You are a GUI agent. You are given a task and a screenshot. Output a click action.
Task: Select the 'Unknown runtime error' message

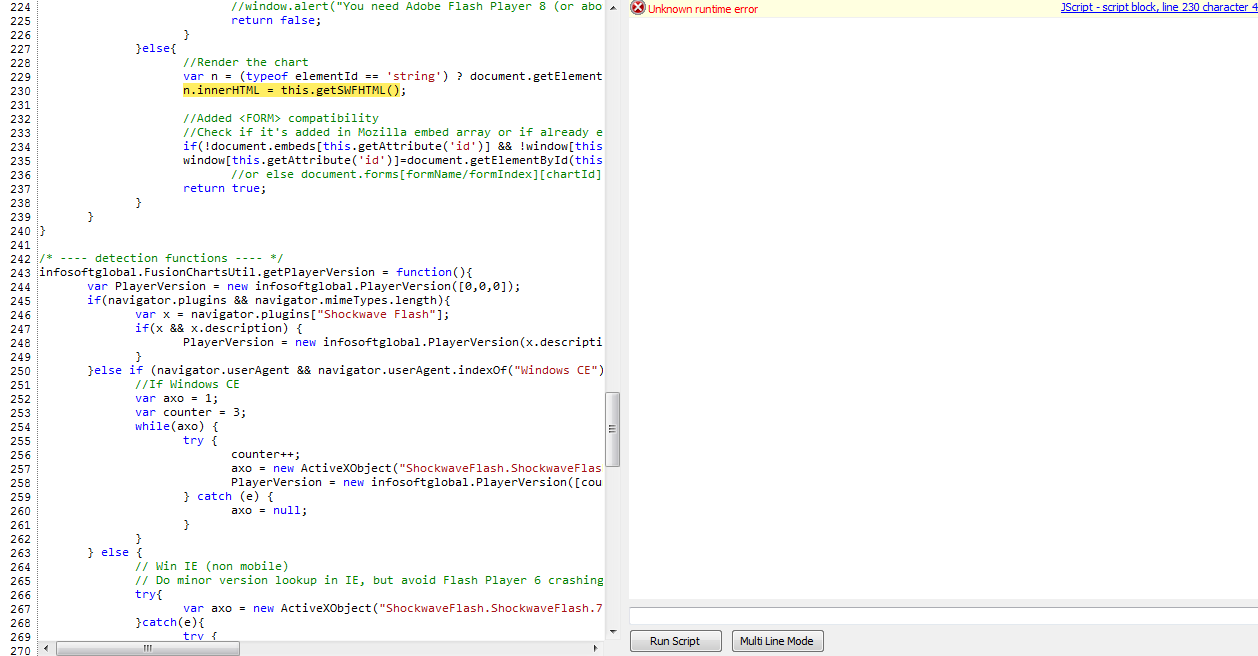click(x=703, y=9)
